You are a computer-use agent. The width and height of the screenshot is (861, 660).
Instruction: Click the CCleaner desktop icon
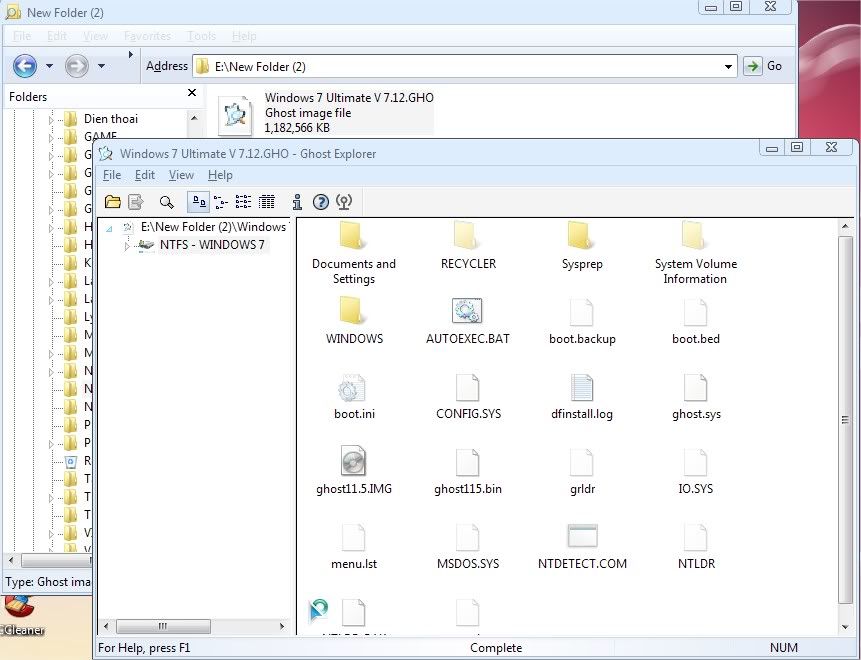[21, 616]
